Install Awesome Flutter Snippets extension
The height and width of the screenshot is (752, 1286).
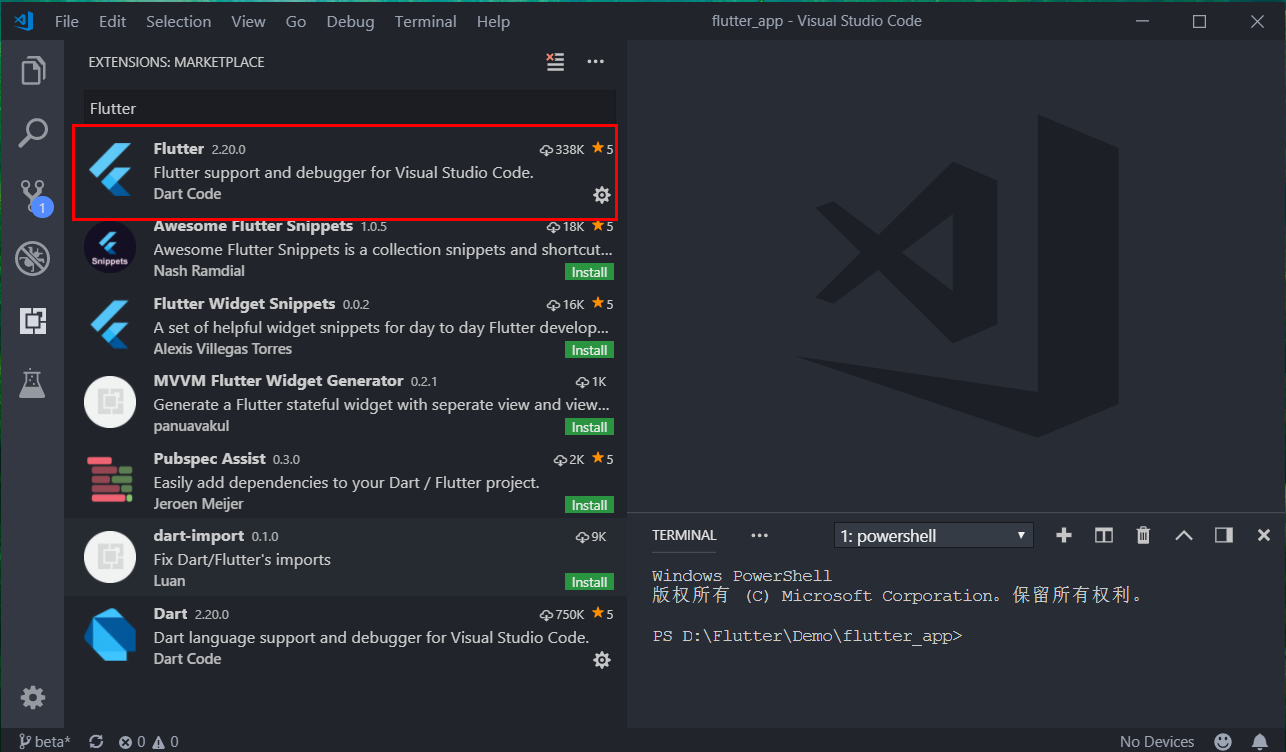[589, 272]
